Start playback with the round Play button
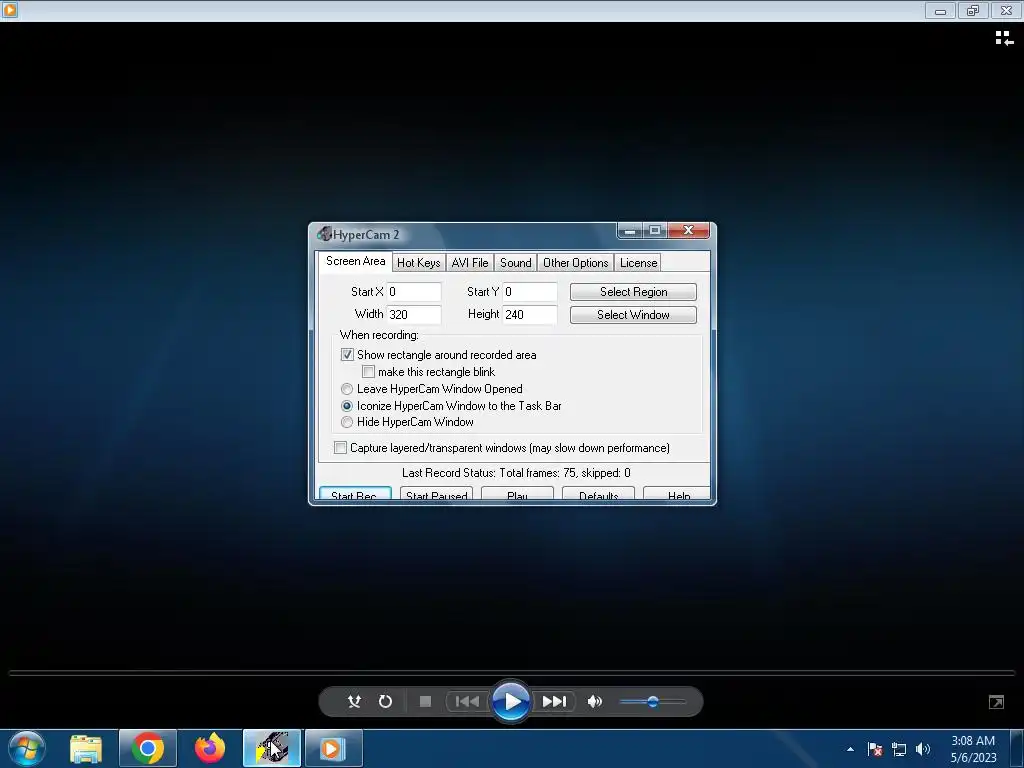Image resolution: width=1024 pixels, height=768 pixels. click(x=511, y=701)
